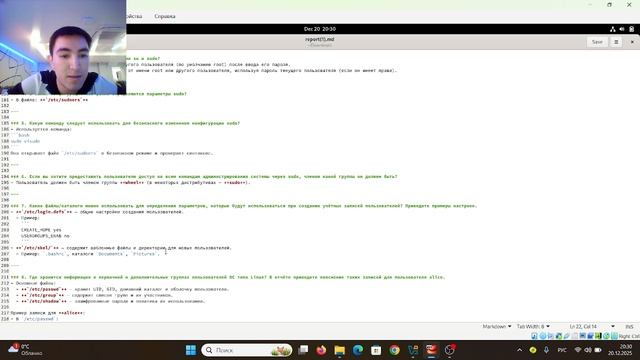Image resolution: width=640 pixels, height=360 pixels.
Task: Click VirtualBox shared folders status icon
Action: (575, 336)
